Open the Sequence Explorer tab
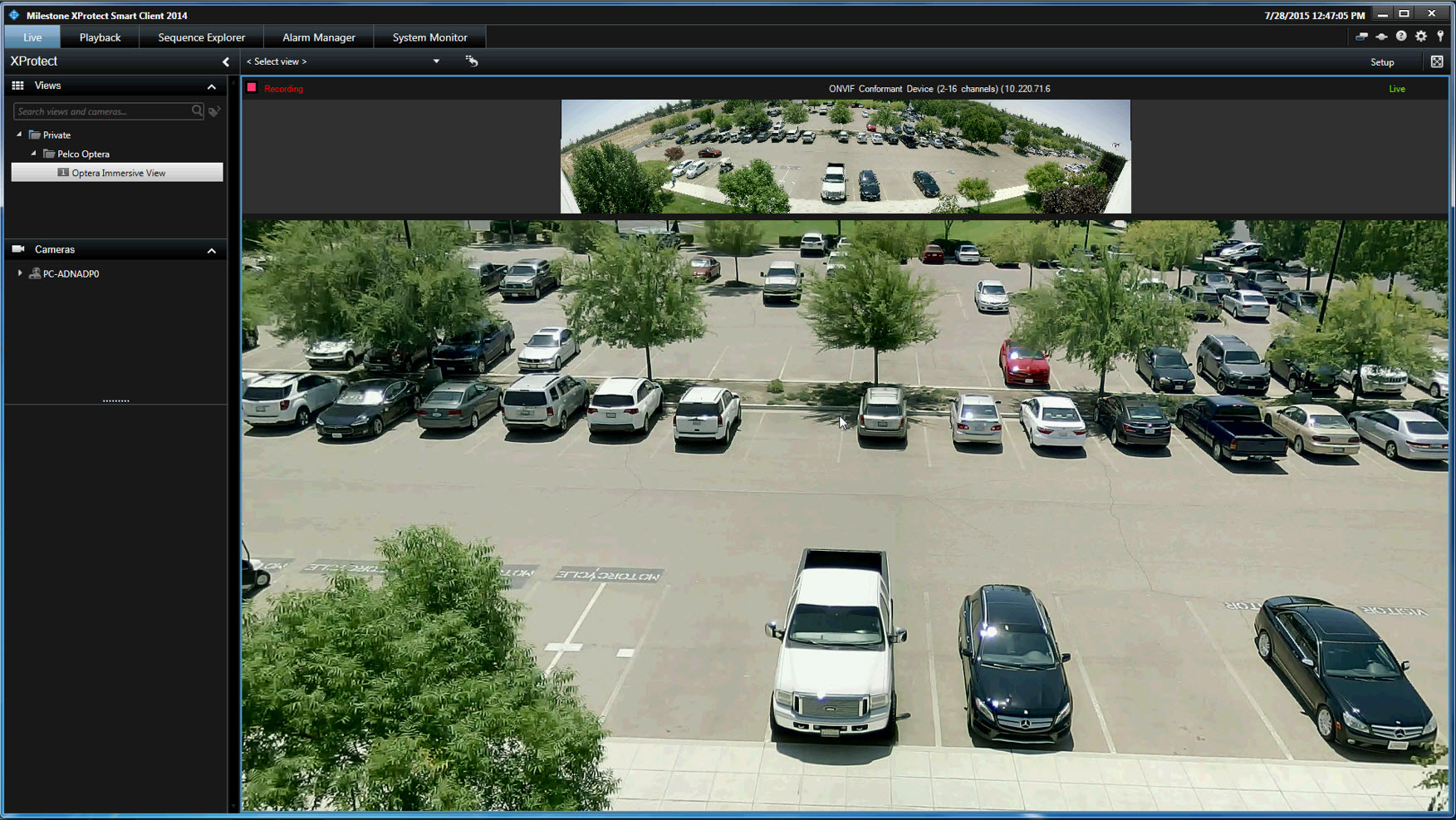This screenshot has height=820, width=1456. coord(202,37)
